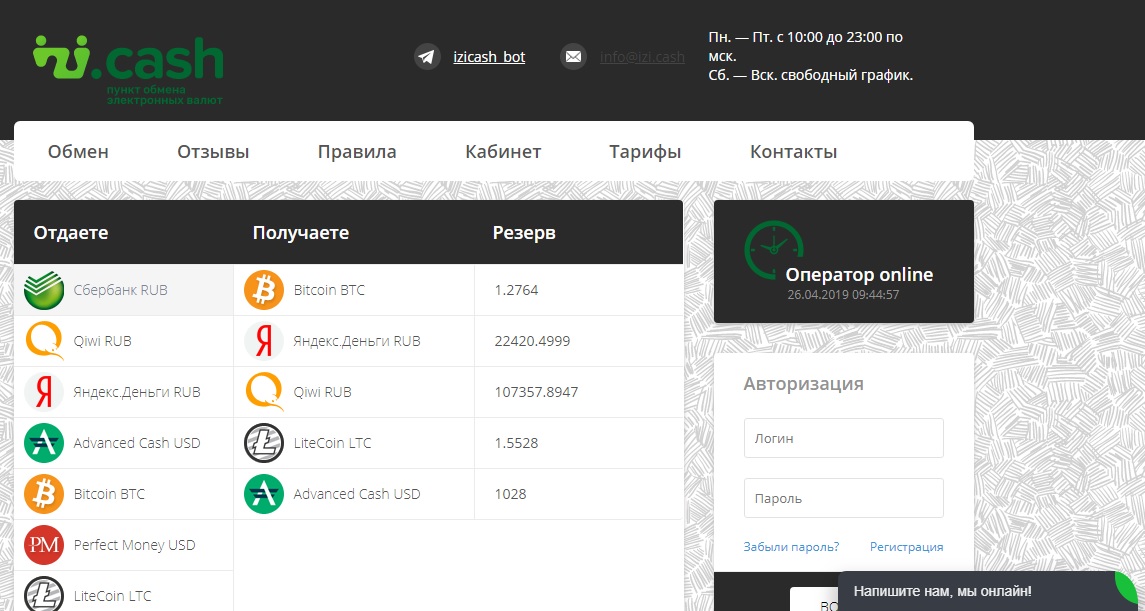Click the izi.cash logo
The height and width of the screenshot is (611, 1145).
[x=128, y=70]
